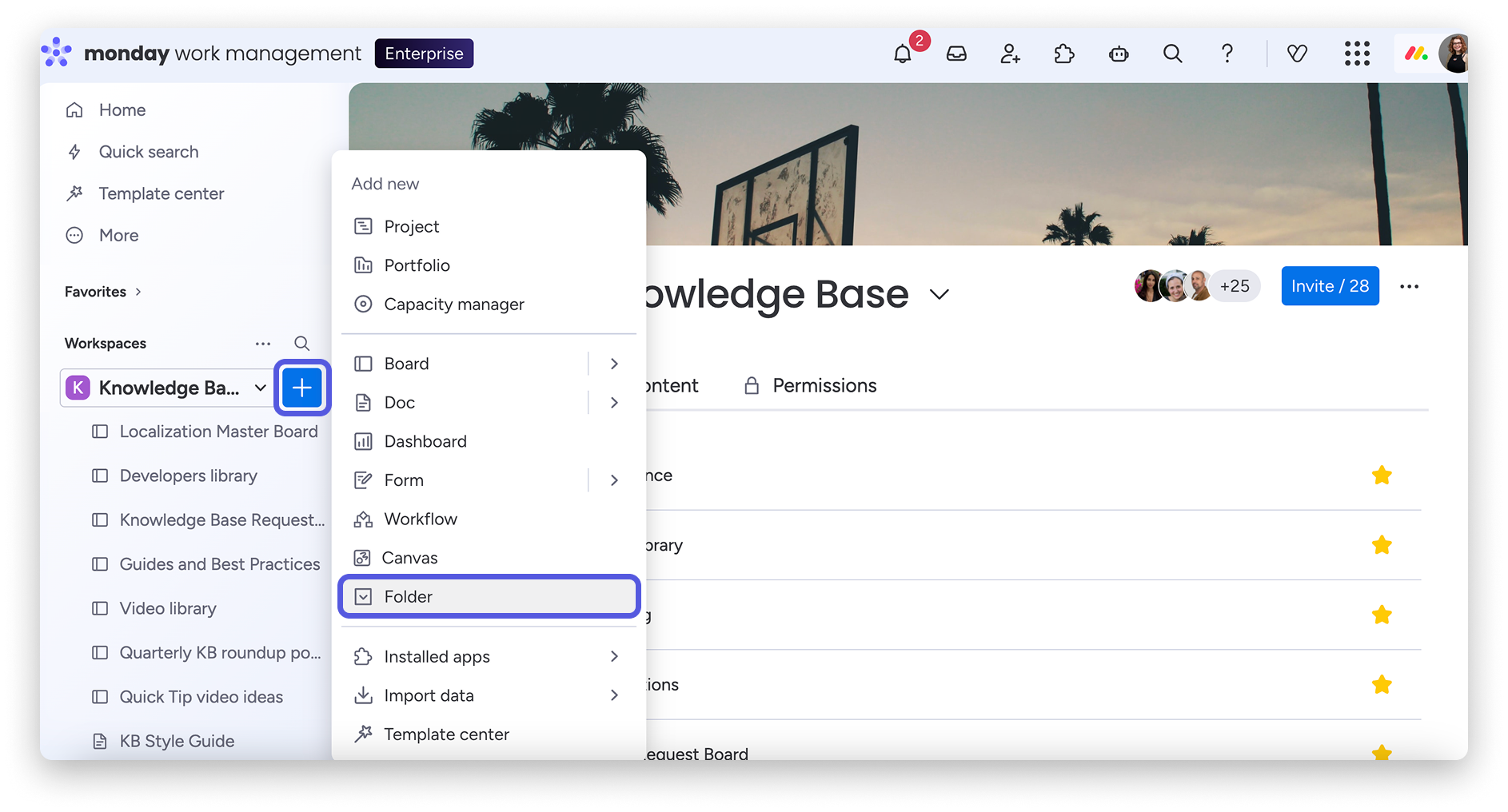The height and width of the screenshot is (812, 1508).
Task: Click the monday colorful logo button
Action: (x=1416, y=54)
